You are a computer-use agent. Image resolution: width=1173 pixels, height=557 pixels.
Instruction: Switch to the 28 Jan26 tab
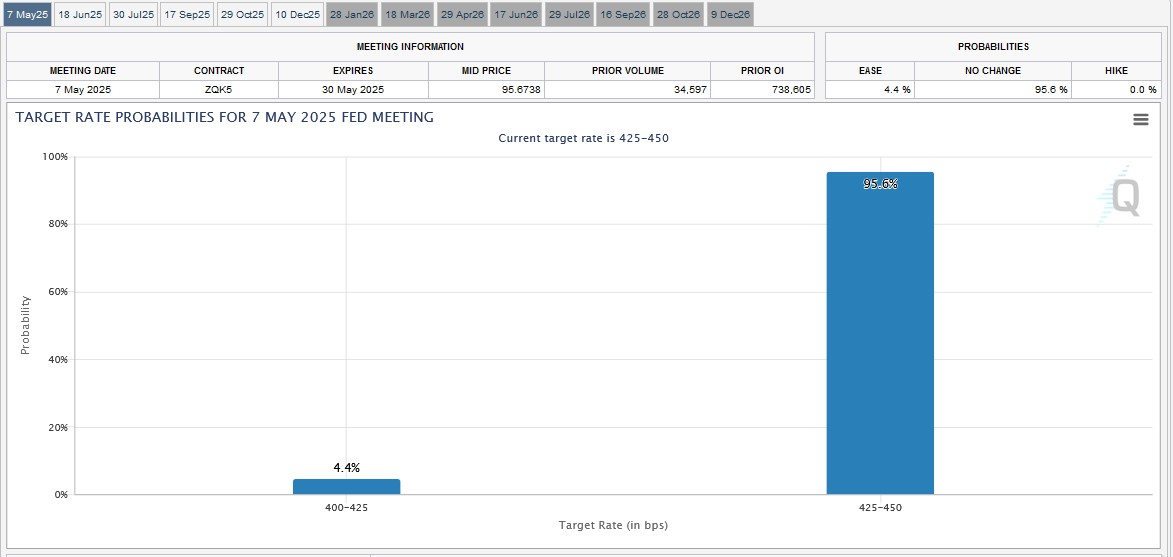pyautogui.click(x=352, y=14)
